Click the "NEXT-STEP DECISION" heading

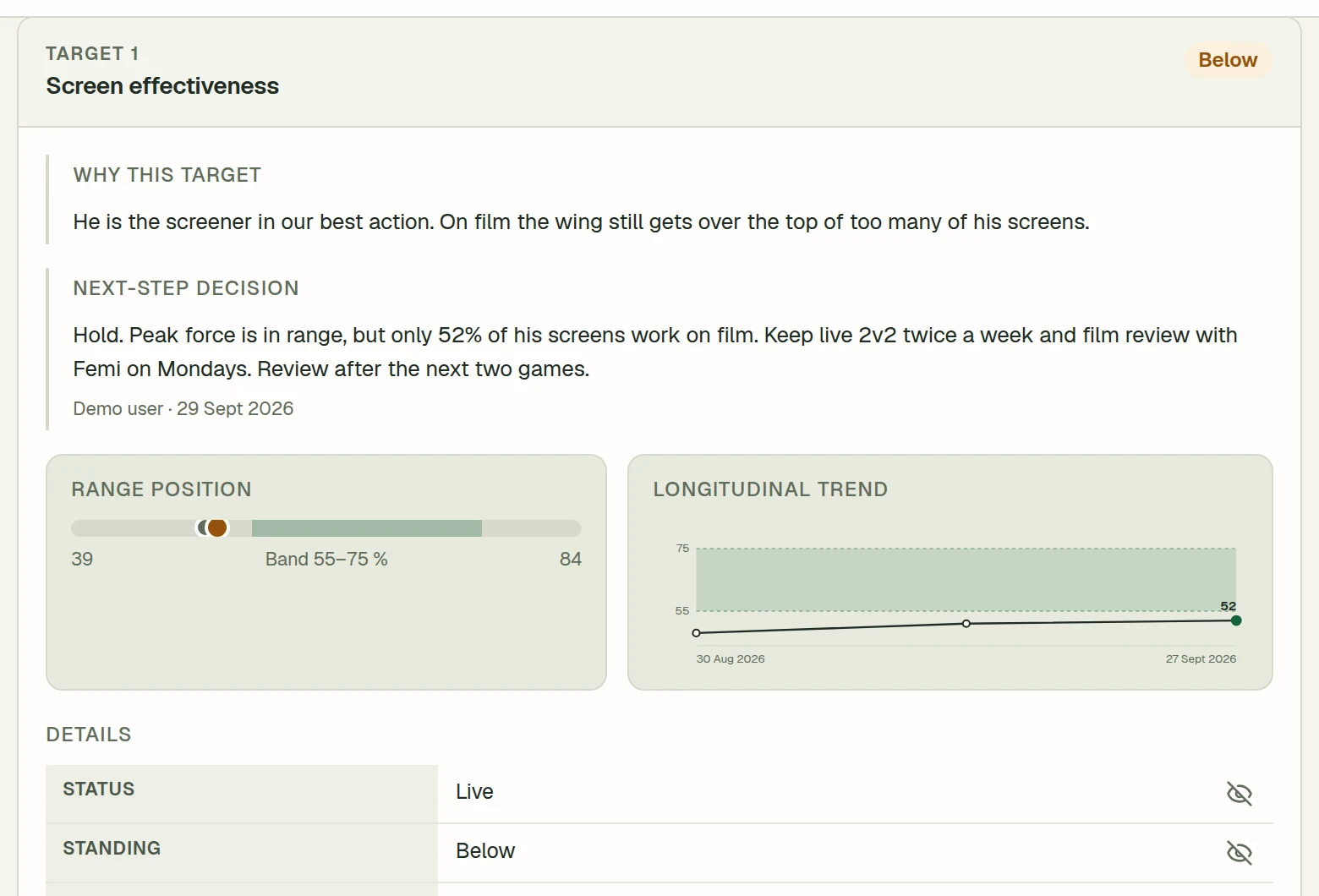click(x=186, y=288)
